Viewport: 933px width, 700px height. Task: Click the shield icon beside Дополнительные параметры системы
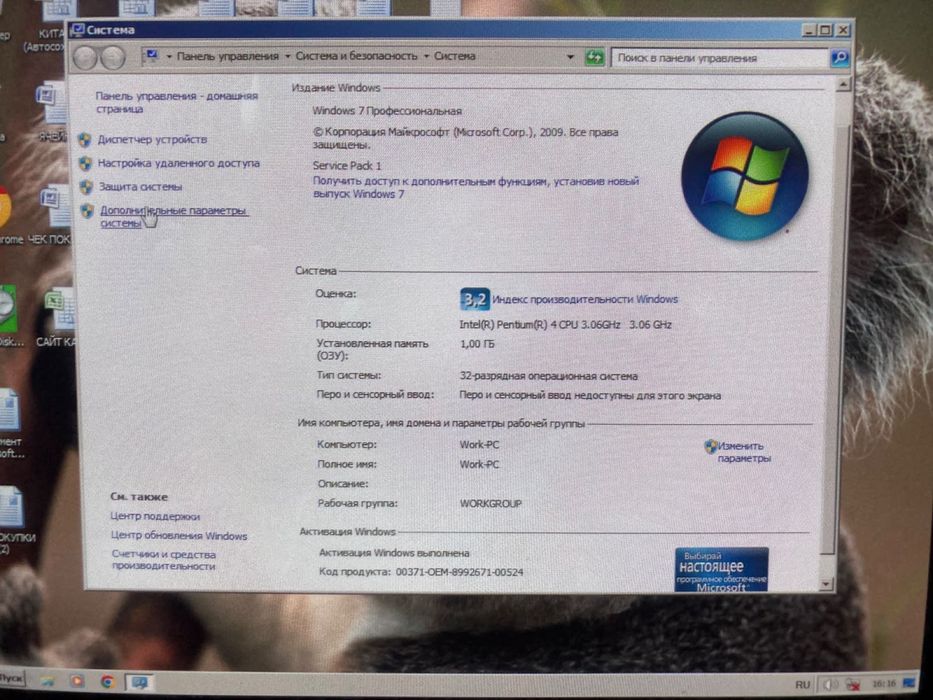(87, 211)
